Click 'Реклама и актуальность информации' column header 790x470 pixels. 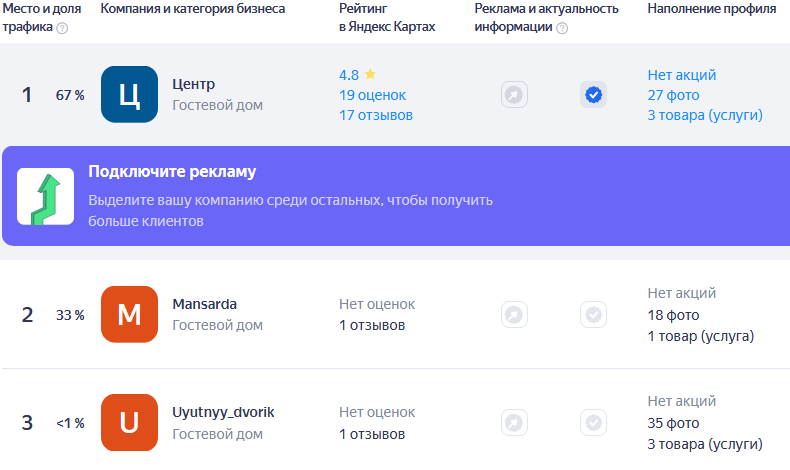(546, 18)
